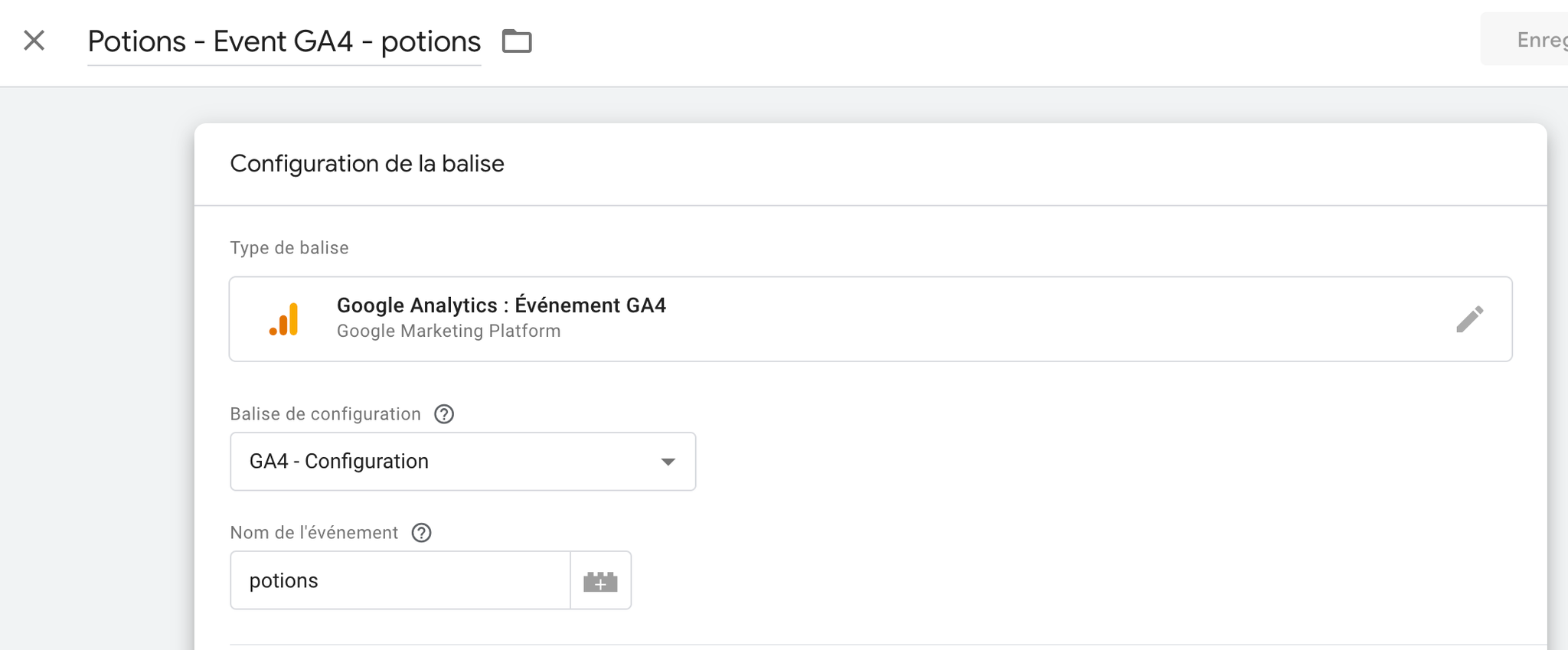Viewport: 1568px width, 650px height.
Task: Click the Google Analytics bar chart logo
Action: (284, 319)
